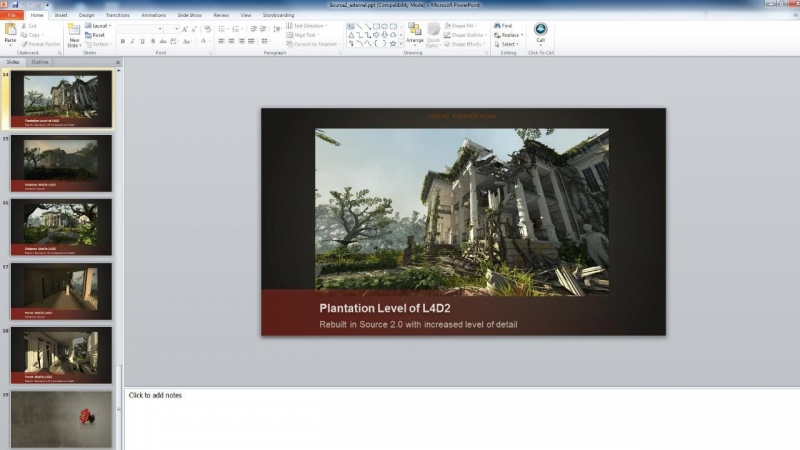Close the slides thumbnail pane
This screenshot has height=450, width=800.
118,62
